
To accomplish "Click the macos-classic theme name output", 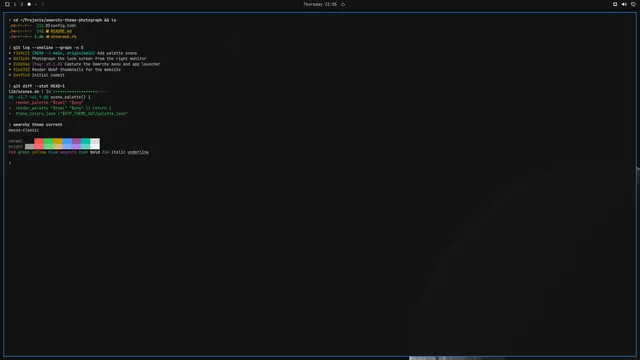I will (24, 130).
